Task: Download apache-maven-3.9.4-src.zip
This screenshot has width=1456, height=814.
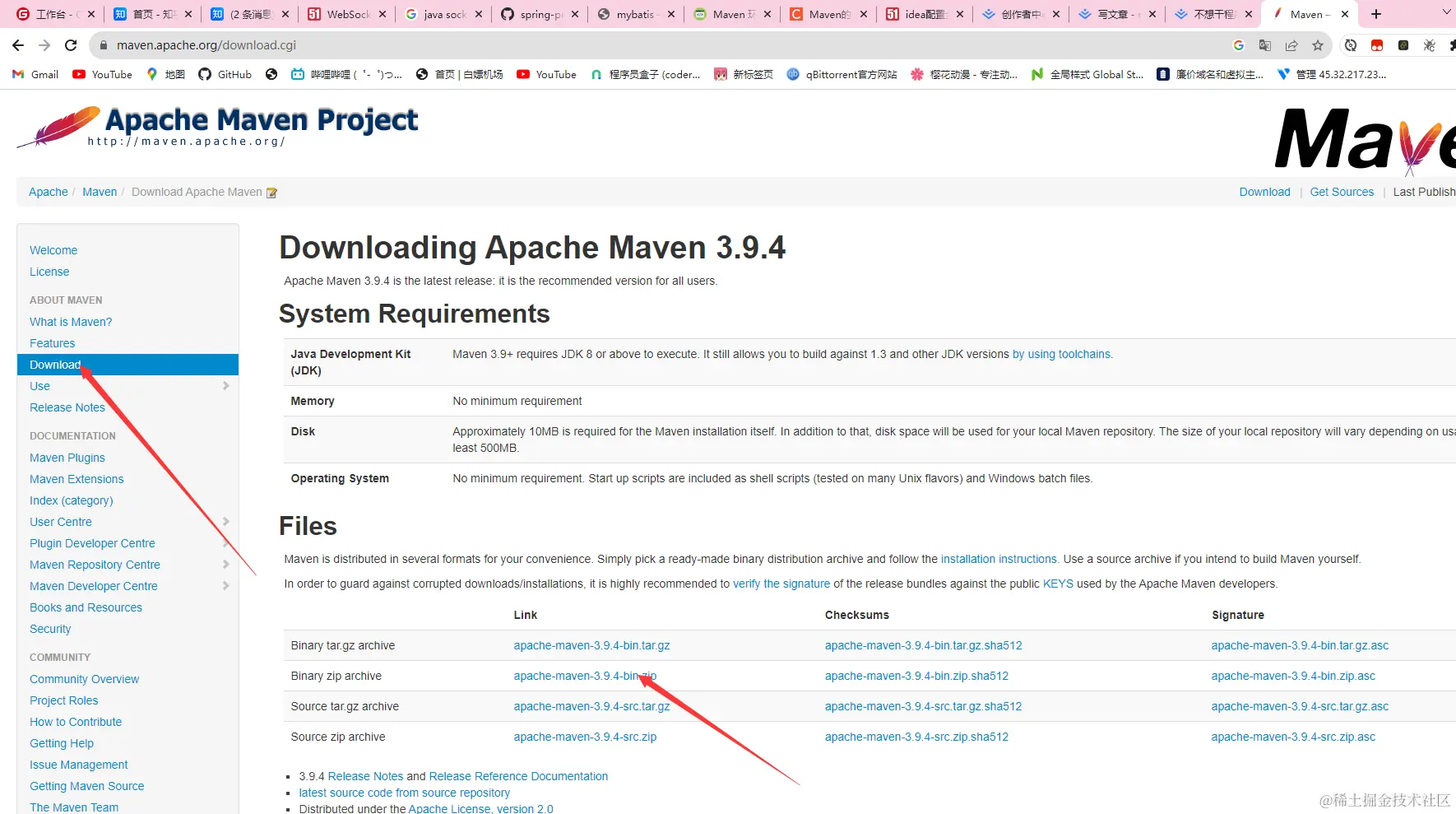Action: [x=585, y=737]
